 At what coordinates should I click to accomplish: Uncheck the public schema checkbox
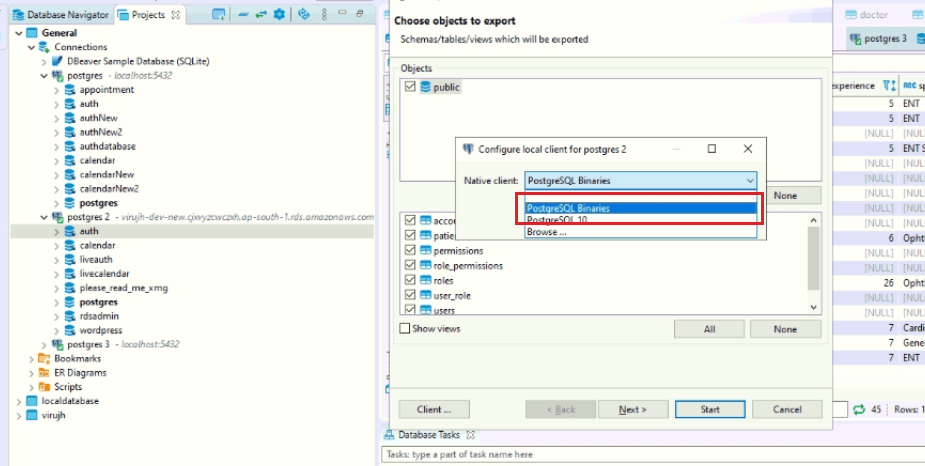(411, 87)
